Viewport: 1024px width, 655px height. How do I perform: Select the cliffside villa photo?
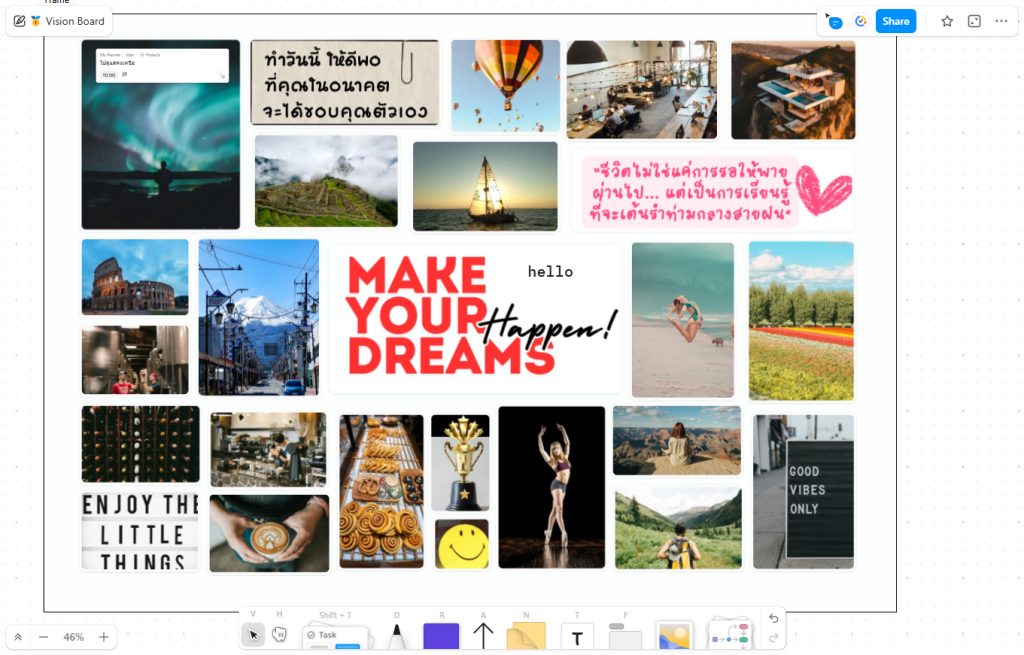pyautogui.click(x=793, y=89)
